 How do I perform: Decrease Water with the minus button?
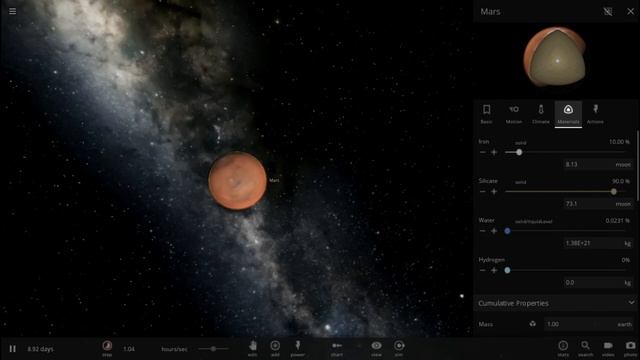coord(483,231)
